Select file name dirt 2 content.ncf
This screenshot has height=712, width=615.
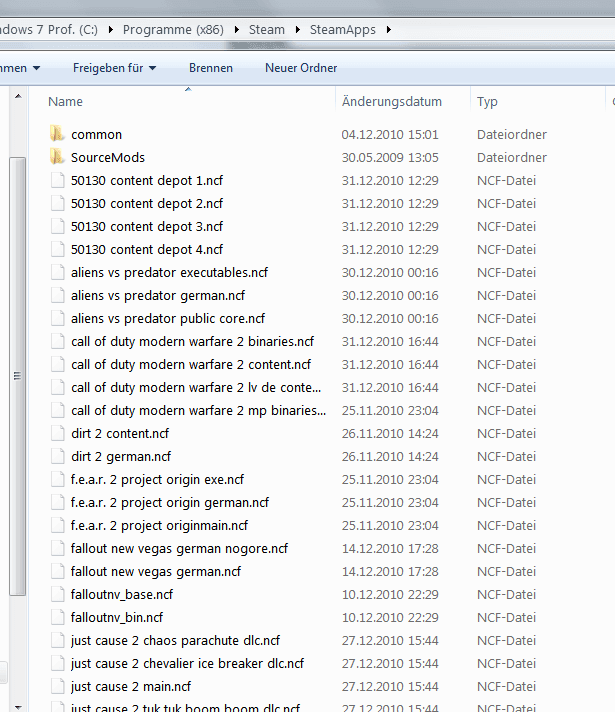(120, 434)
